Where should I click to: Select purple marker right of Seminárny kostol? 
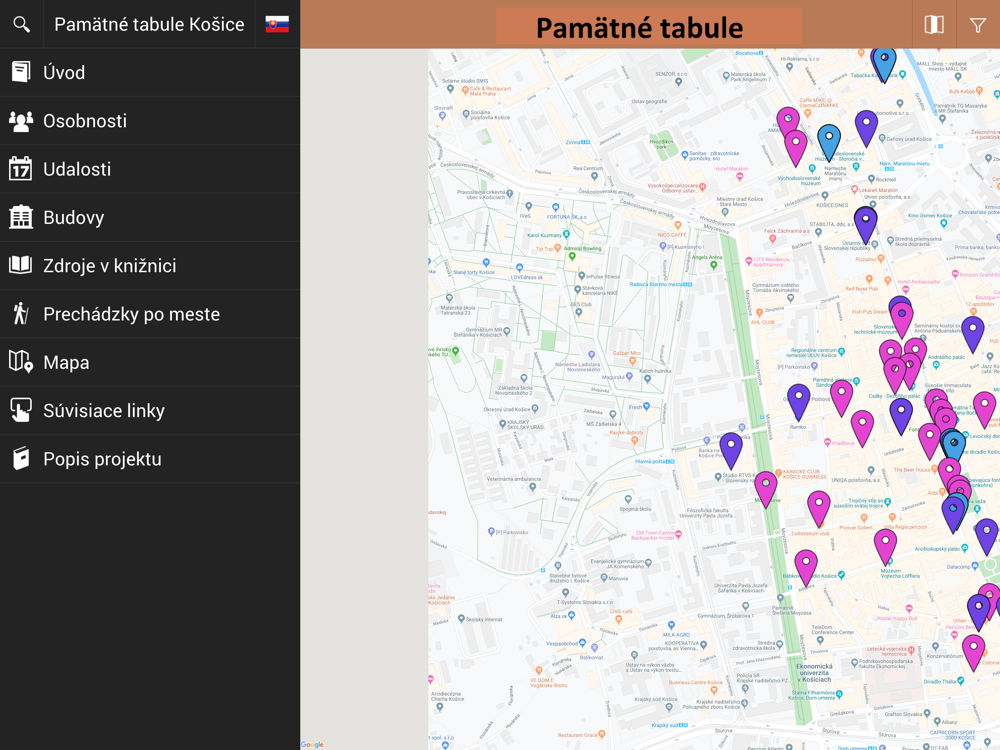point(973,334)
